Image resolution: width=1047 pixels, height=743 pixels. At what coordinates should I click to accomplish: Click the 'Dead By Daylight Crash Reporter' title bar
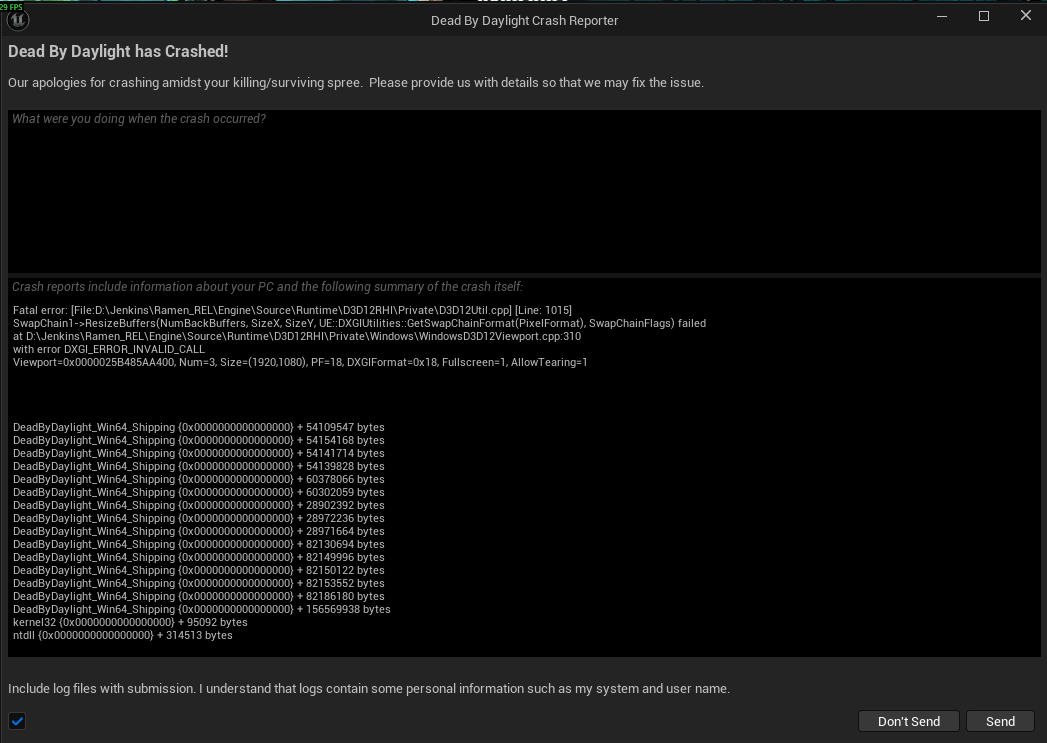524,21
